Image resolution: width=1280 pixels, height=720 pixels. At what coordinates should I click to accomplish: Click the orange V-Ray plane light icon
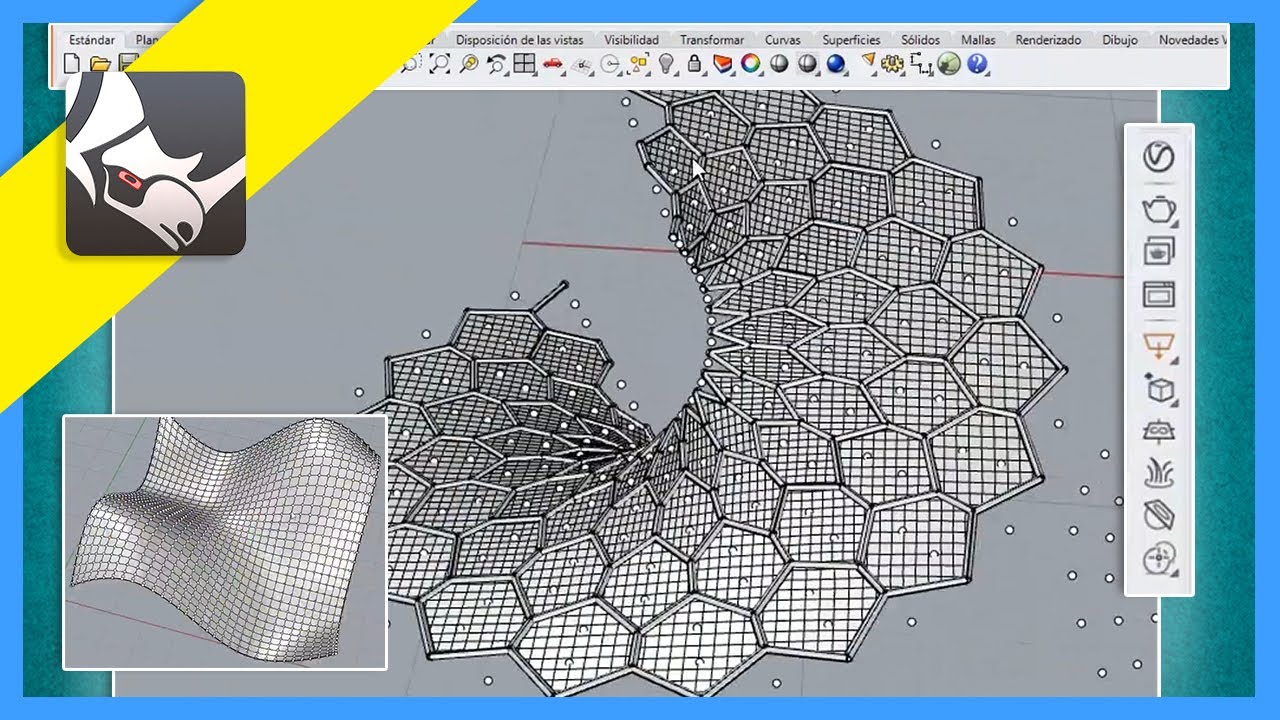pyautogui.click(x=1158, y=345)
